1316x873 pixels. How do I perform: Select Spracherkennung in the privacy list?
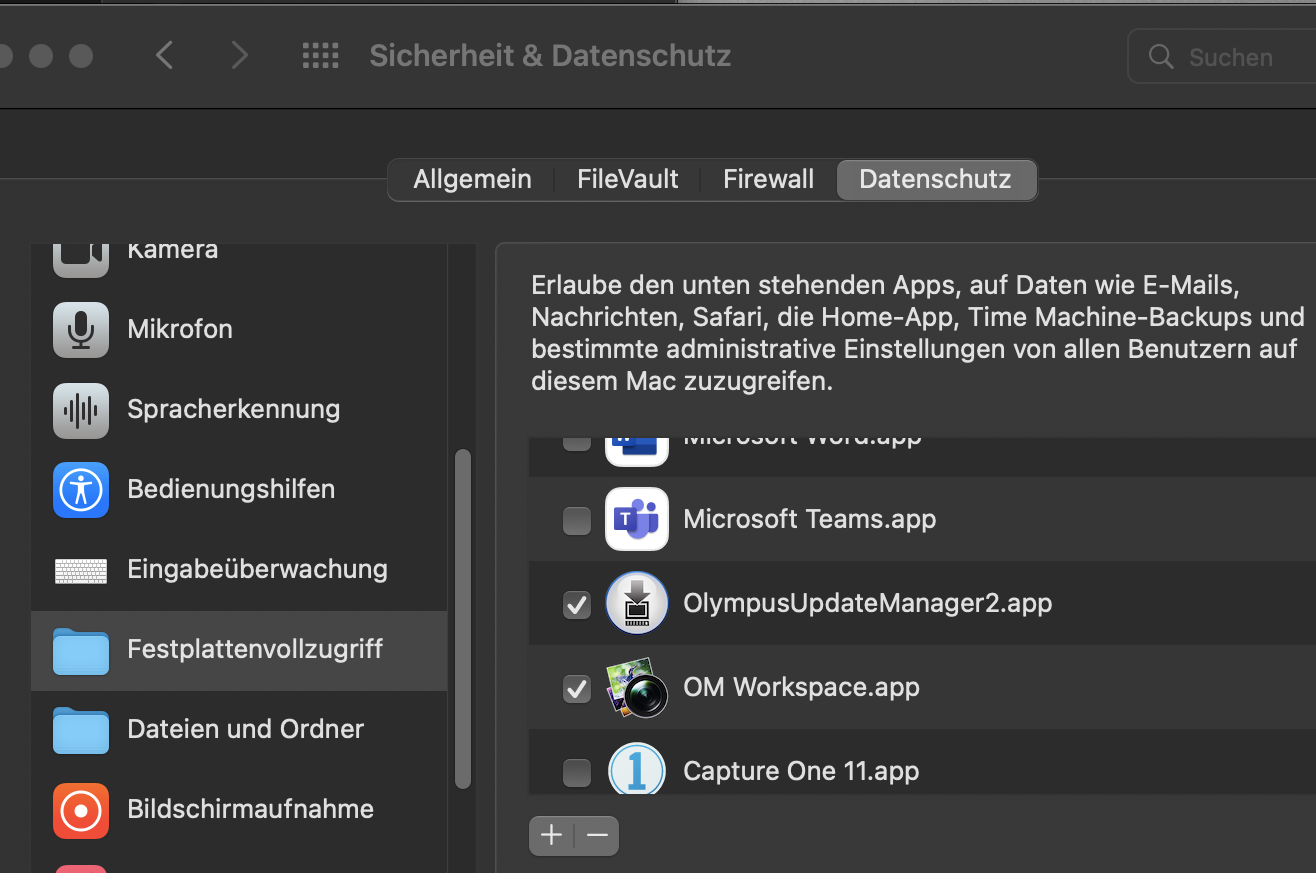pos(239,409)
